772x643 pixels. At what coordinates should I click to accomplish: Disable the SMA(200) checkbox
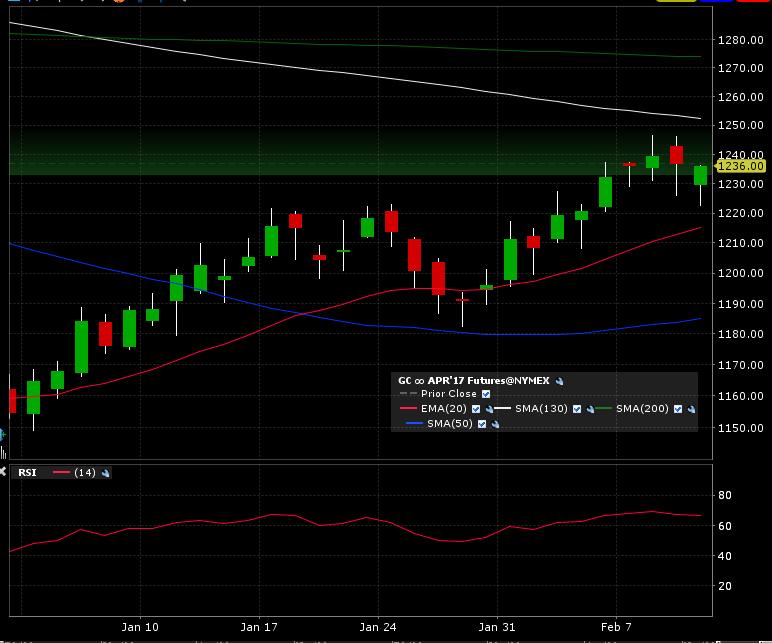pos(678,409)
